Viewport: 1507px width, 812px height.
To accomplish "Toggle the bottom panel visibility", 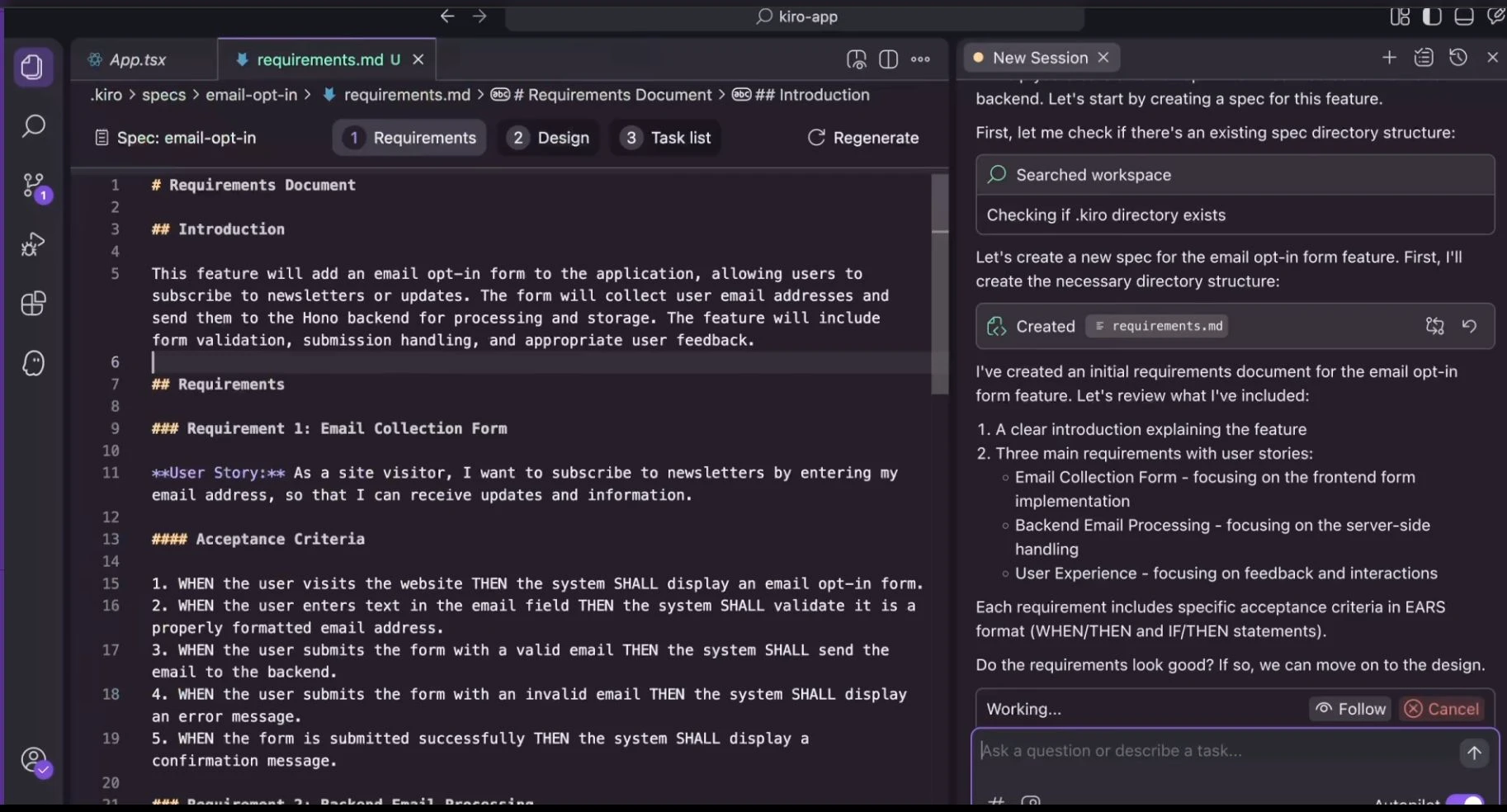I will [1464, 17].
